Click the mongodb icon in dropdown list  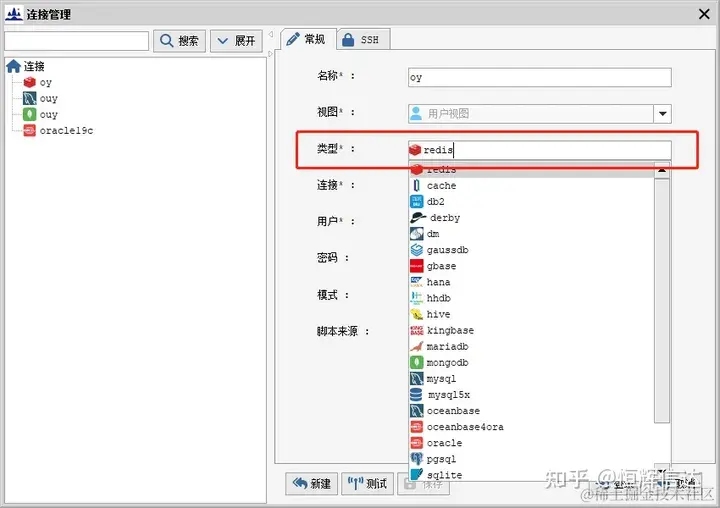pos(416,362)
